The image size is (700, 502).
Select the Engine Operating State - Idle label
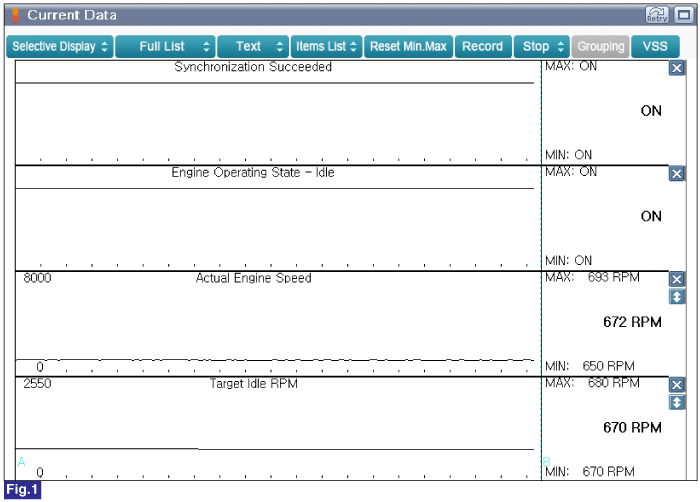tap(253, 172)
